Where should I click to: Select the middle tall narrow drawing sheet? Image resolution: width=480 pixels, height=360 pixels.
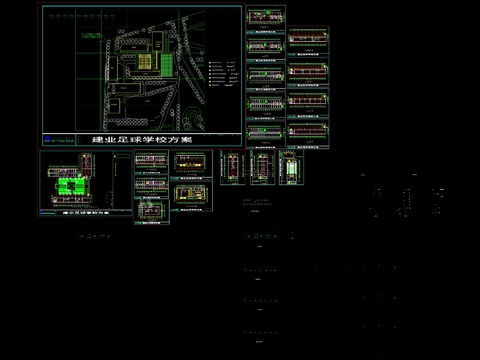pyautogui.click(x=262, y=167)
